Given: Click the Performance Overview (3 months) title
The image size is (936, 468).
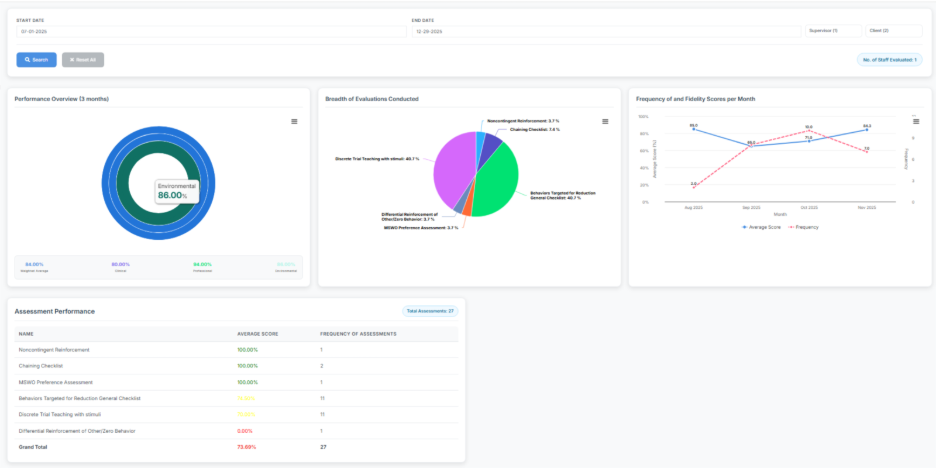Looking at the screenshot, I should click(x=61, y=98).
